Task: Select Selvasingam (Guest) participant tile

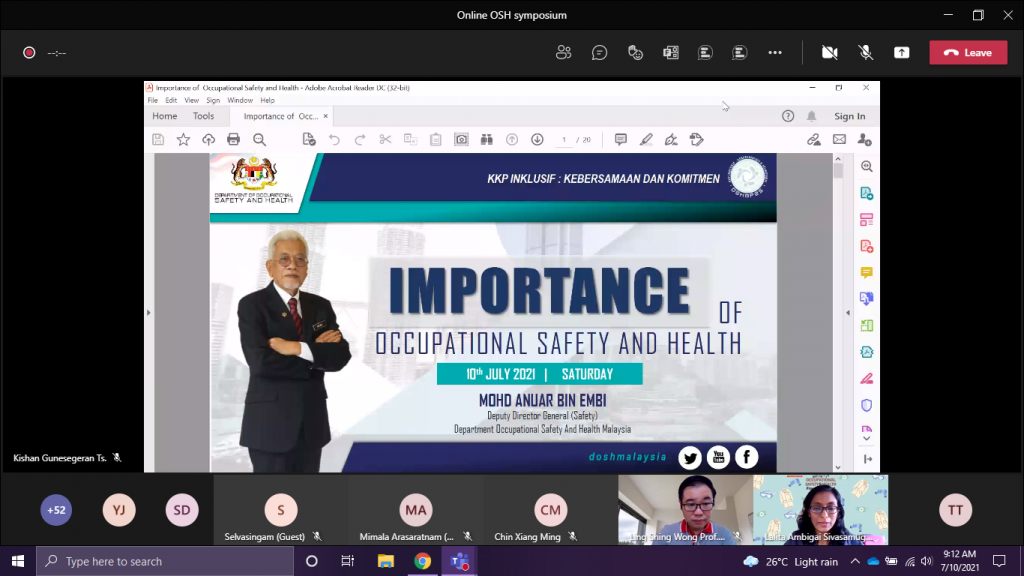Action: click(281, 510)
